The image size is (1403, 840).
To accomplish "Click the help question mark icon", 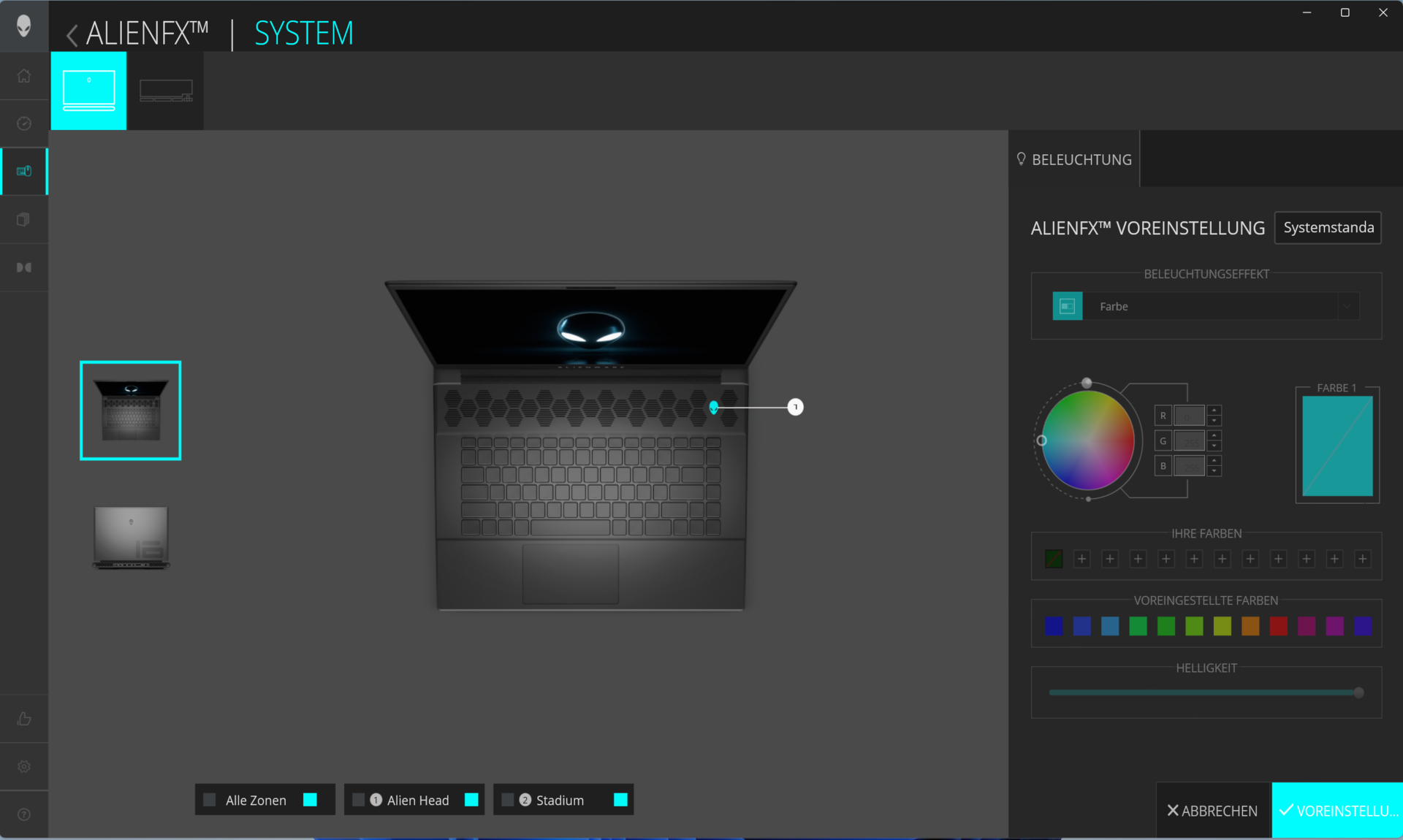I will [x=23, y=814].
